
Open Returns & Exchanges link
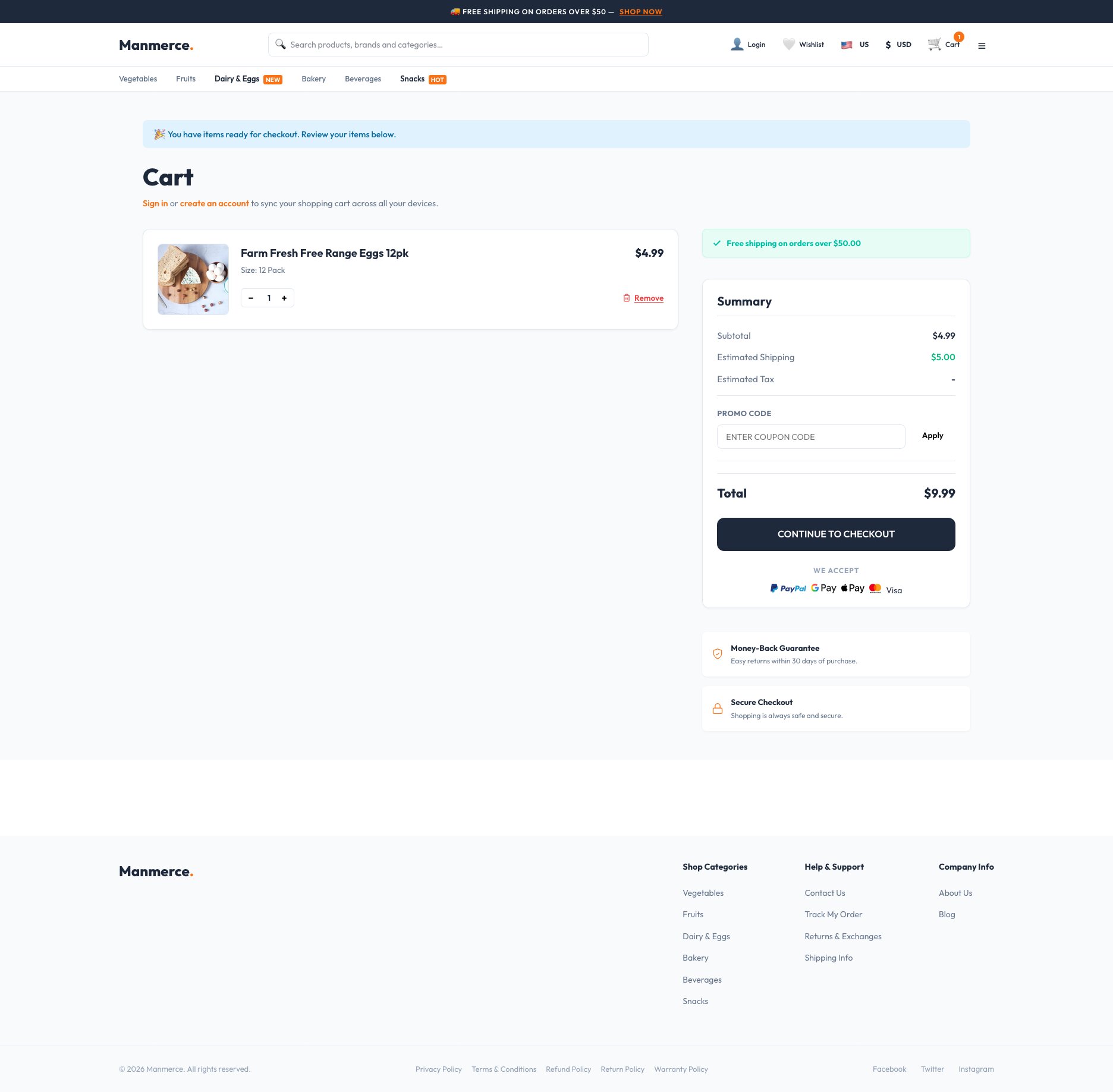click(843, 936)
